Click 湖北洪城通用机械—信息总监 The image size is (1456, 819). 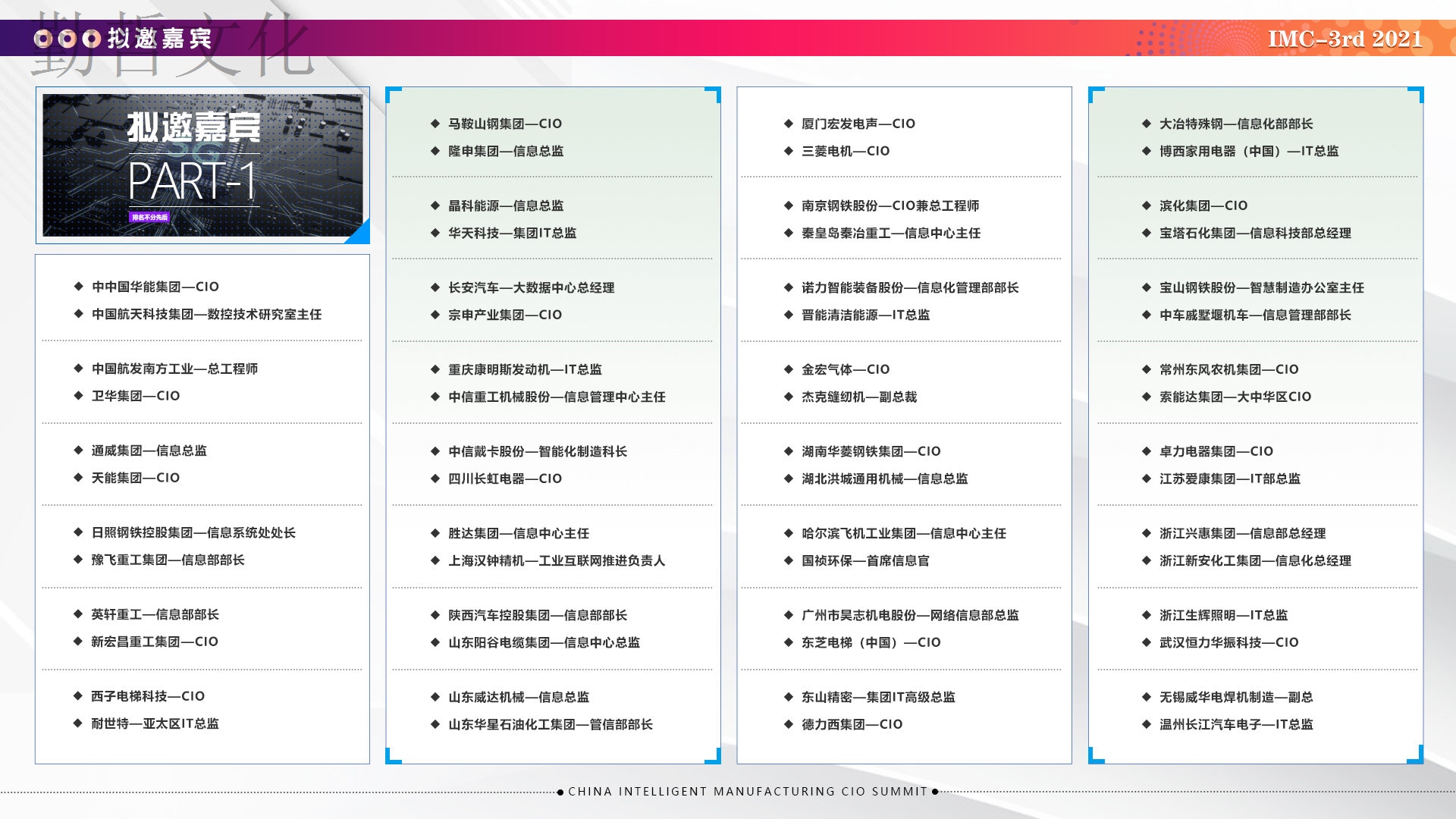[885, 479]
